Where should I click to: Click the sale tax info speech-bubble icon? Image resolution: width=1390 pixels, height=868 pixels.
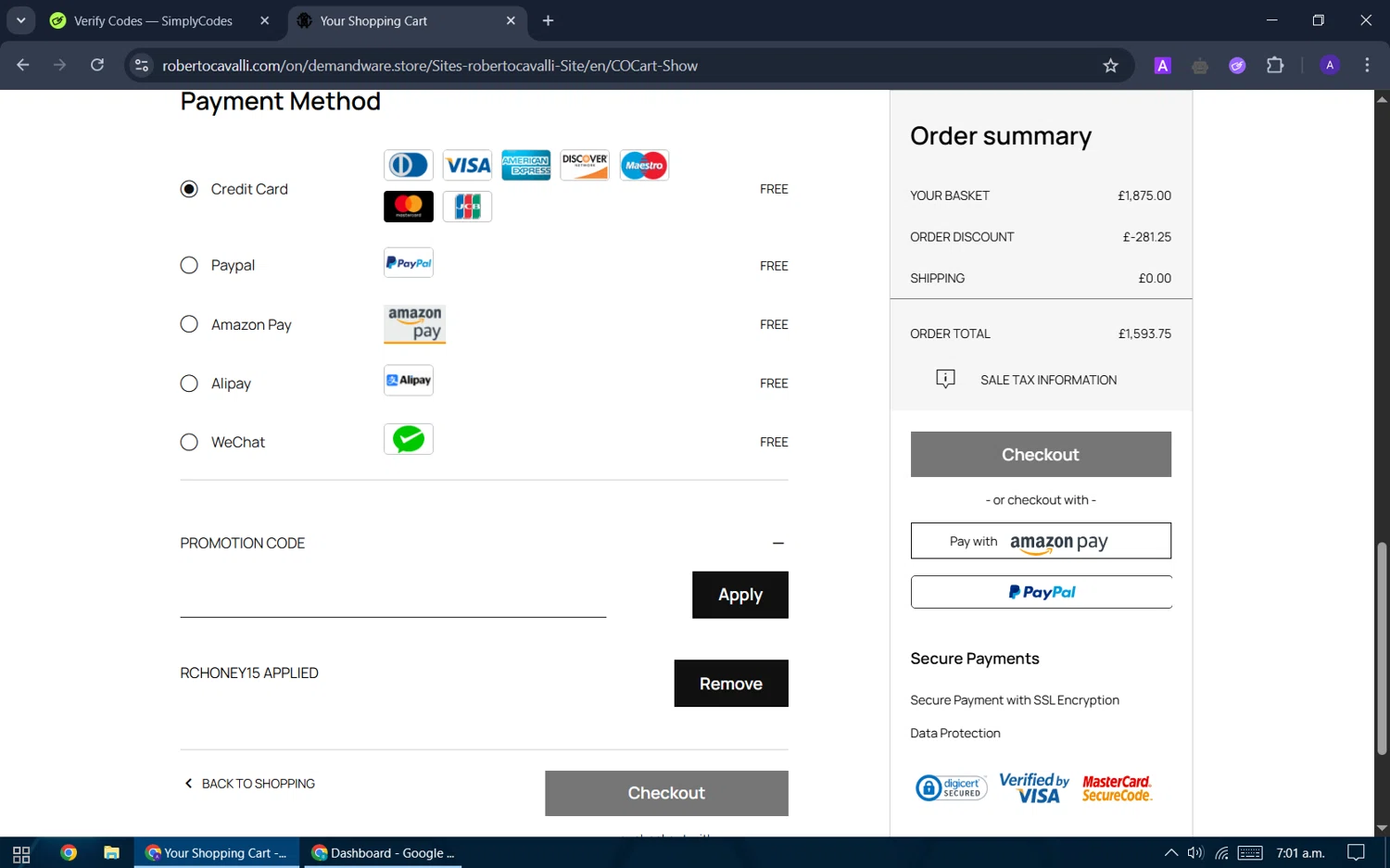point(945,378)
